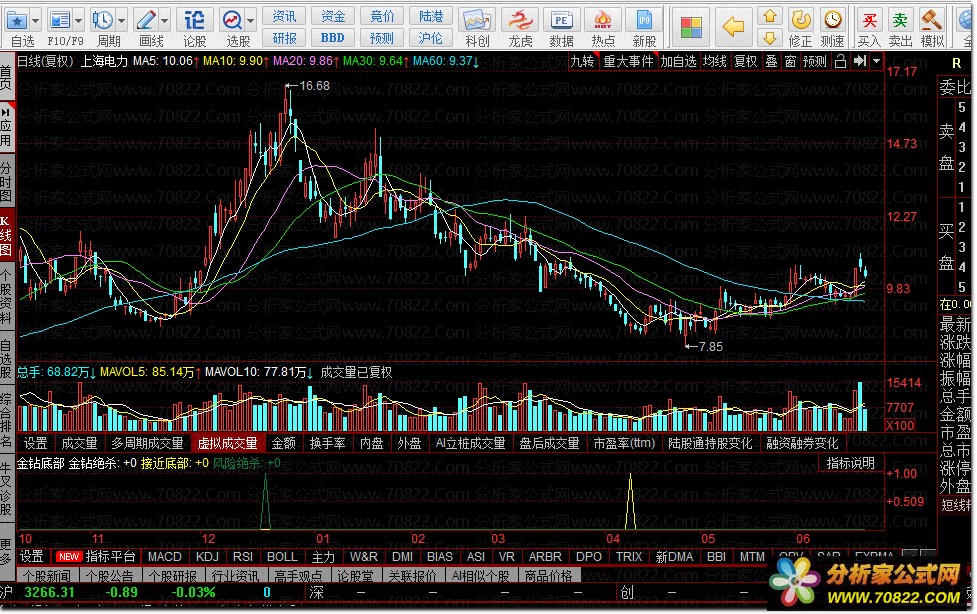
Task: Toggle the 复权 price adjustment option
Action: [x=745, y=61]
